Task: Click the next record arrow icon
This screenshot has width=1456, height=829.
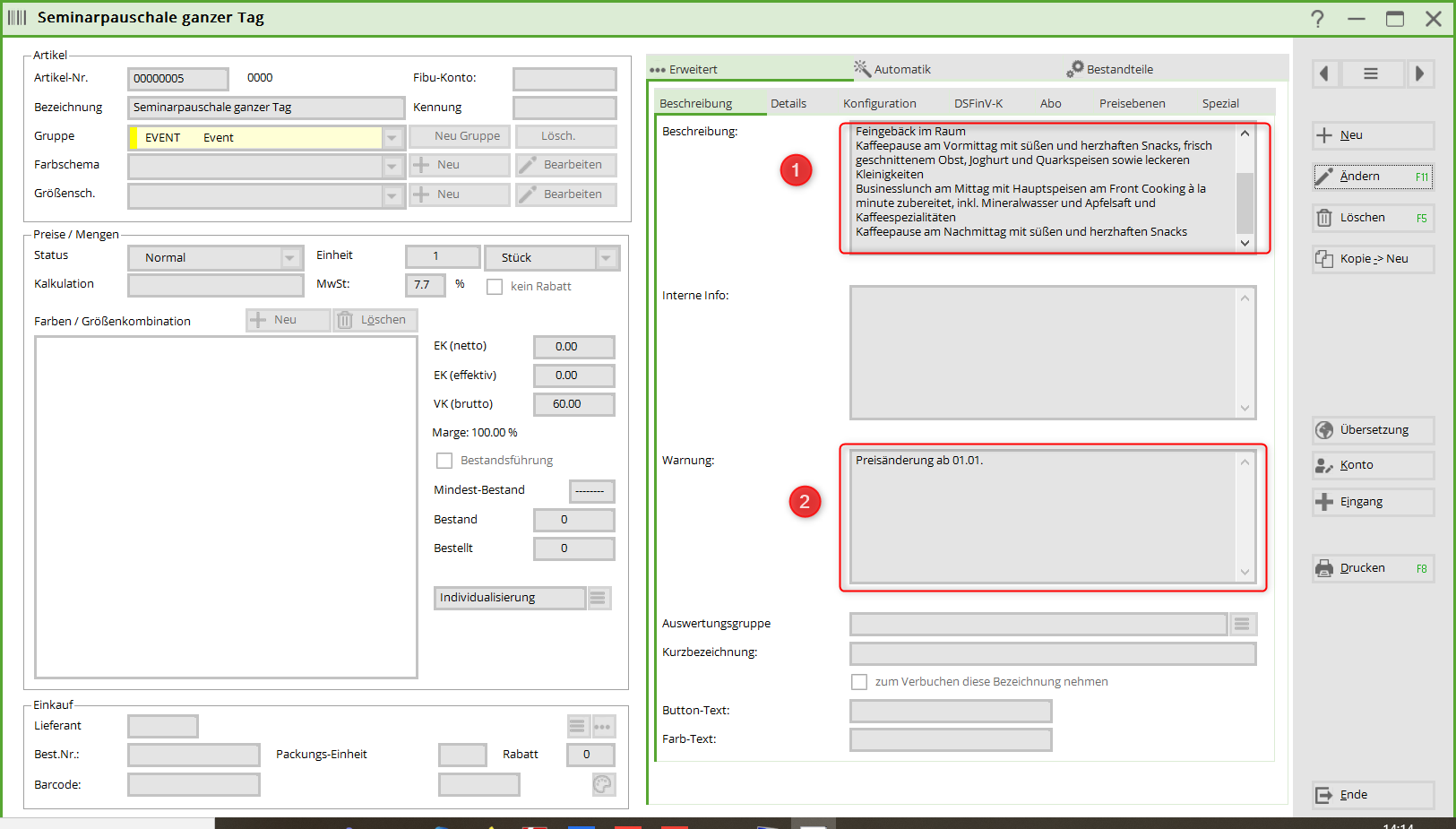Action: (x=1419, y=73)
